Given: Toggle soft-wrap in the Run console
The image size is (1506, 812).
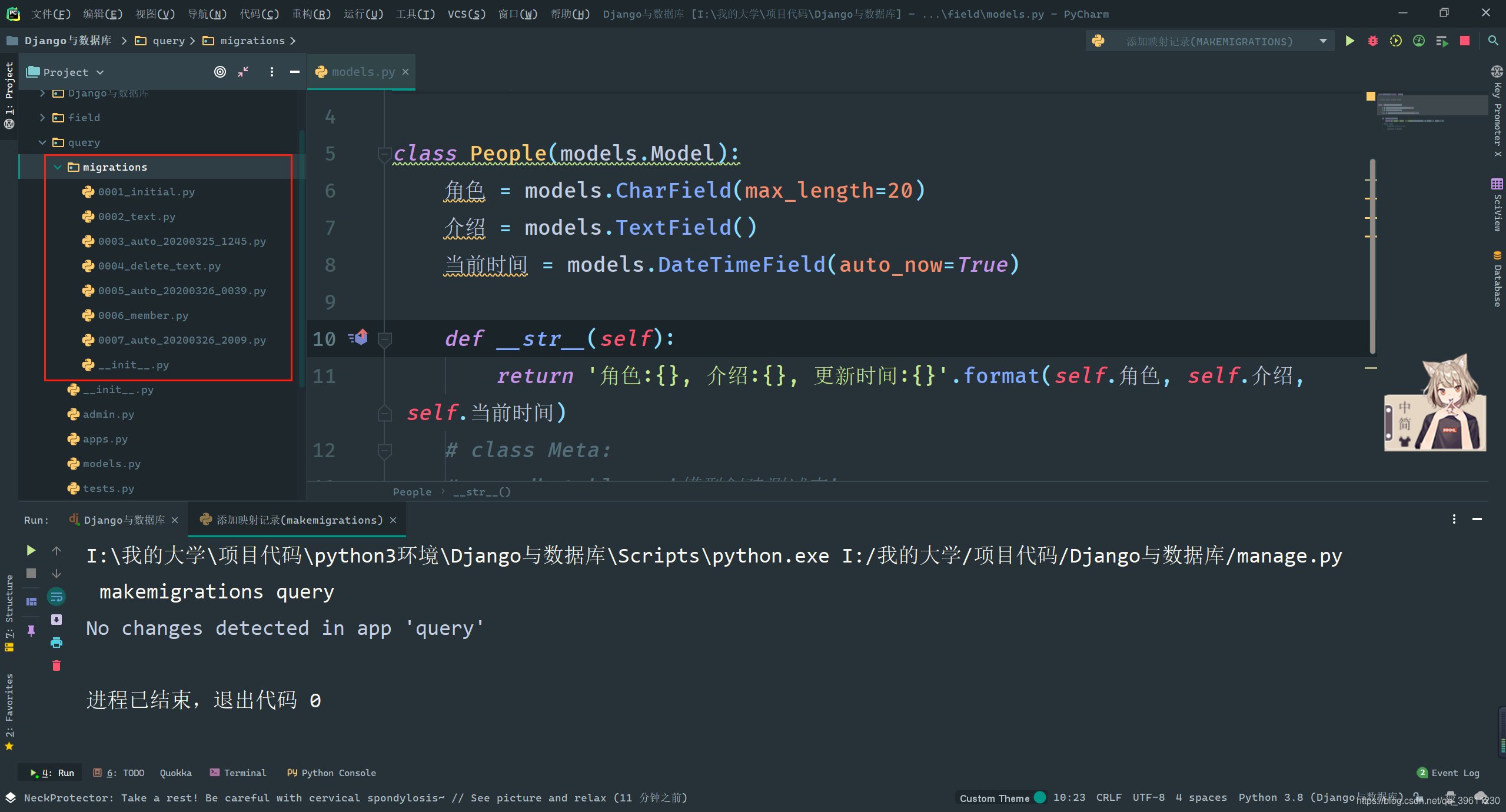Looking at the screenshot, I should (56, 597).
